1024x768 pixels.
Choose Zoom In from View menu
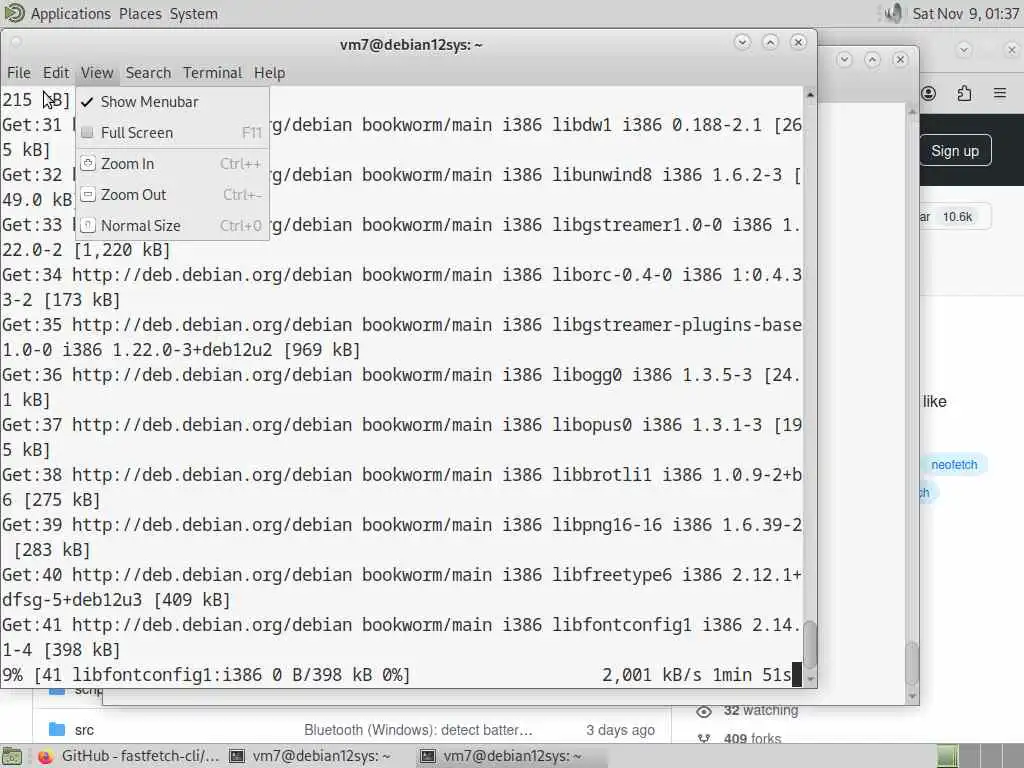click(172, 164)
